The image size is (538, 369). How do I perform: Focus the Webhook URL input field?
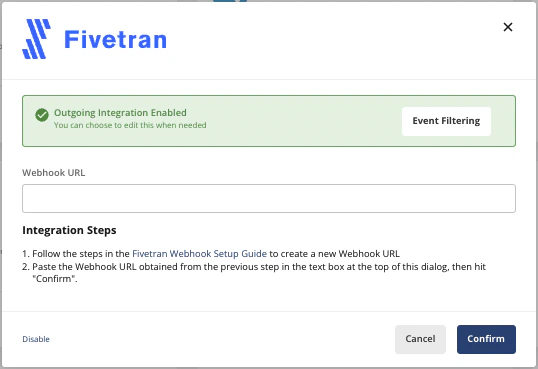pos(269,198)
